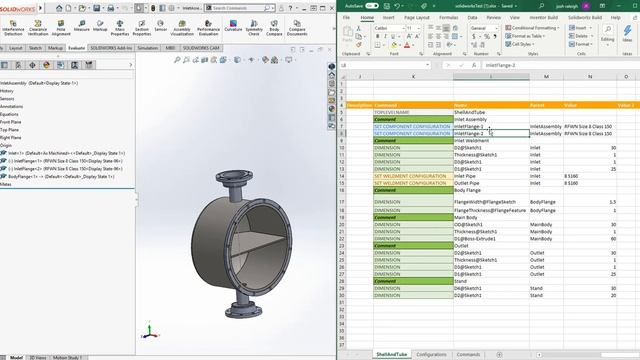The width and height of the screenshot is (640, 360).
Task: Open the Excel Name Box dropdown arrow
Action: (x=427, y=65)
